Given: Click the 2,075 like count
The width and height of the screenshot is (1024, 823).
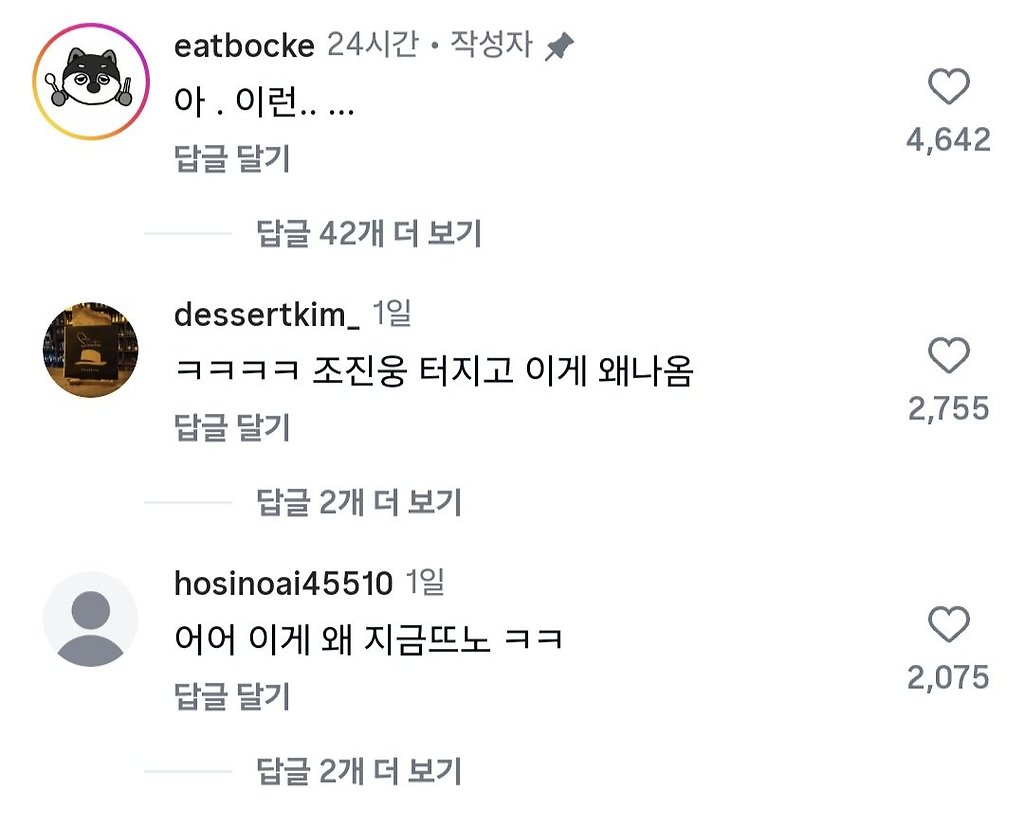Looking at the screenshot, I should coord(948,677).
